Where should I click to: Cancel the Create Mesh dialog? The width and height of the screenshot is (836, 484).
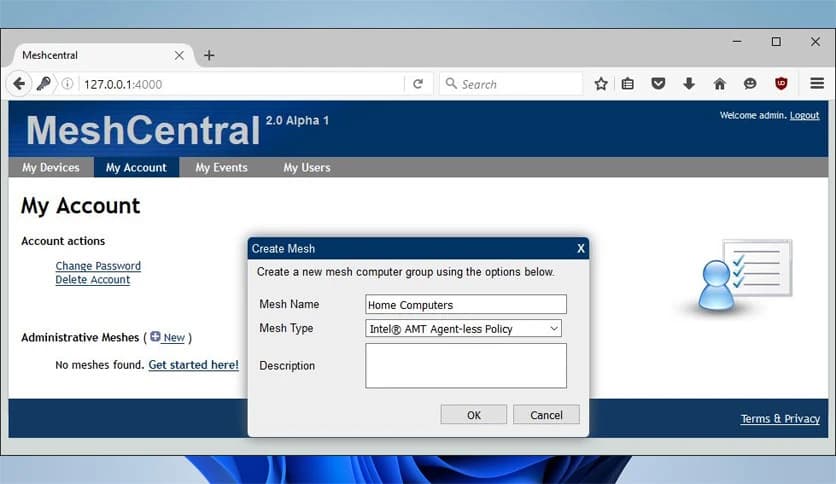click(x=546, y=415)
